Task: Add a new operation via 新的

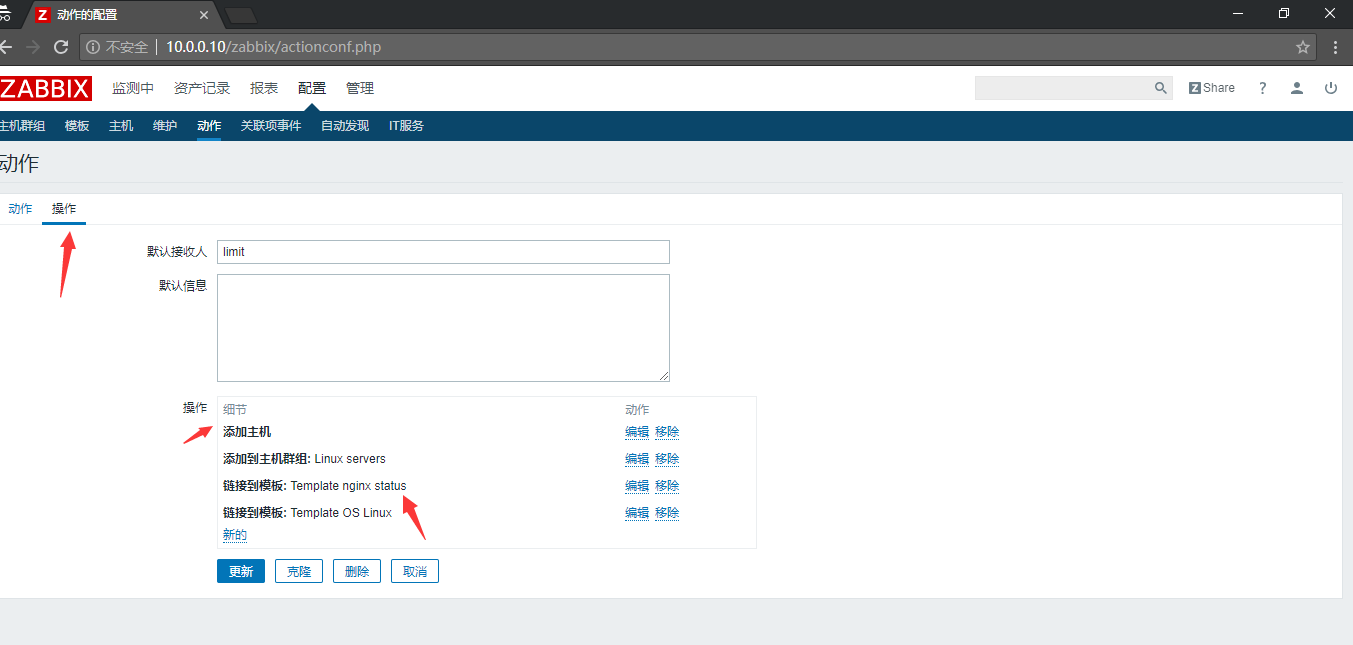Action: [x=235, y=536]
